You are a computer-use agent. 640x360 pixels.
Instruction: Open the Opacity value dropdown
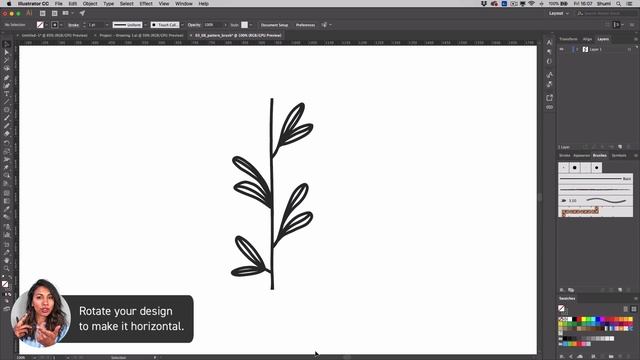225,25
